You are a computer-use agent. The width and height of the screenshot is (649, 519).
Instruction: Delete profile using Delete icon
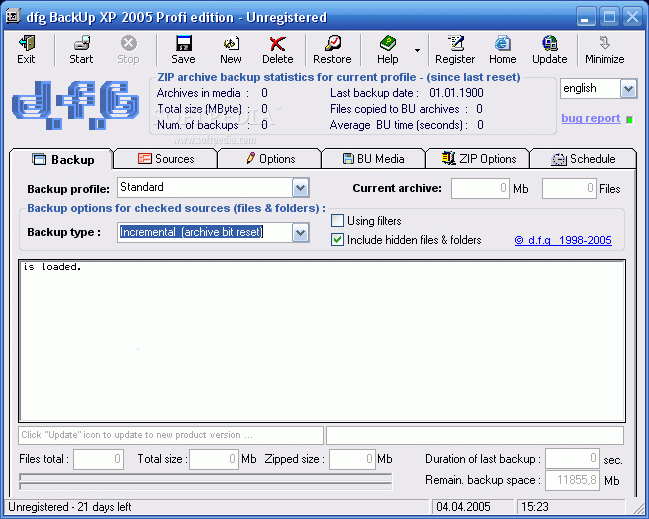click(278, 50)
